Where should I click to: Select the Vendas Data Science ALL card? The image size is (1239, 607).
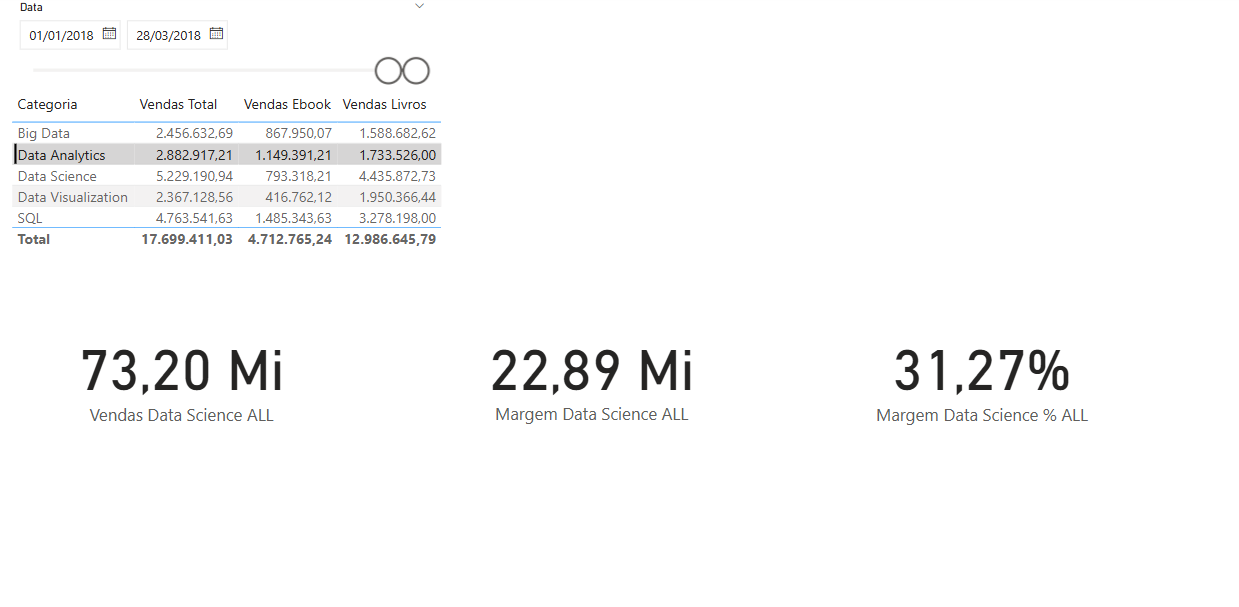182,384
